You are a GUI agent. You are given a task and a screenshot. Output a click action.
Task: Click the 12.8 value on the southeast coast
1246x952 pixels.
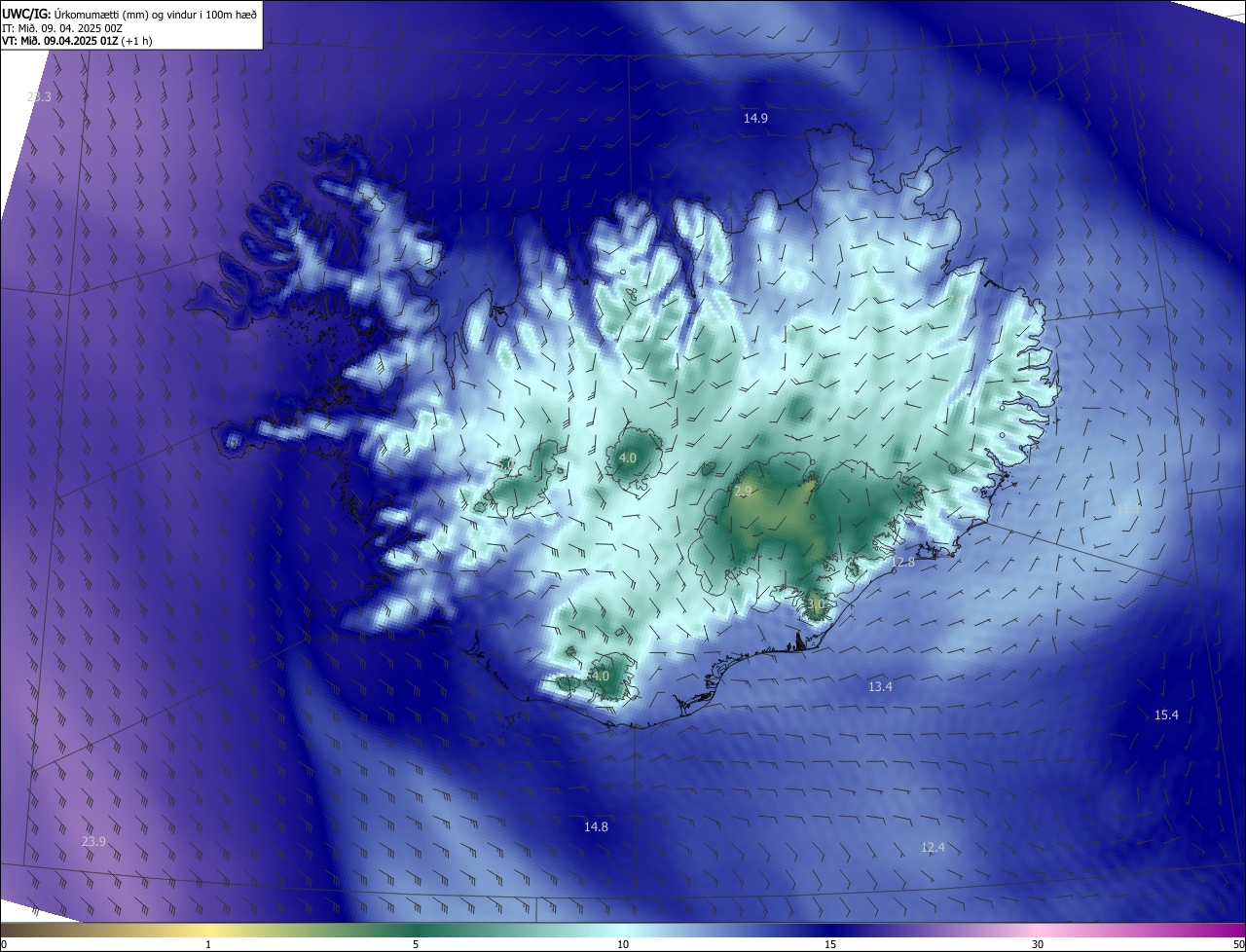coord(902,563)
